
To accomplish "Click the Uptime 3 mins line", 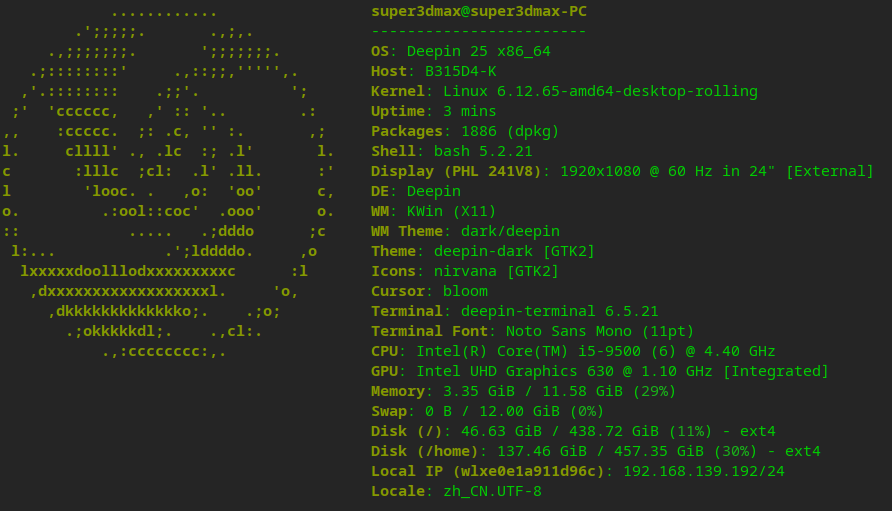I will [x=433, y=111].
